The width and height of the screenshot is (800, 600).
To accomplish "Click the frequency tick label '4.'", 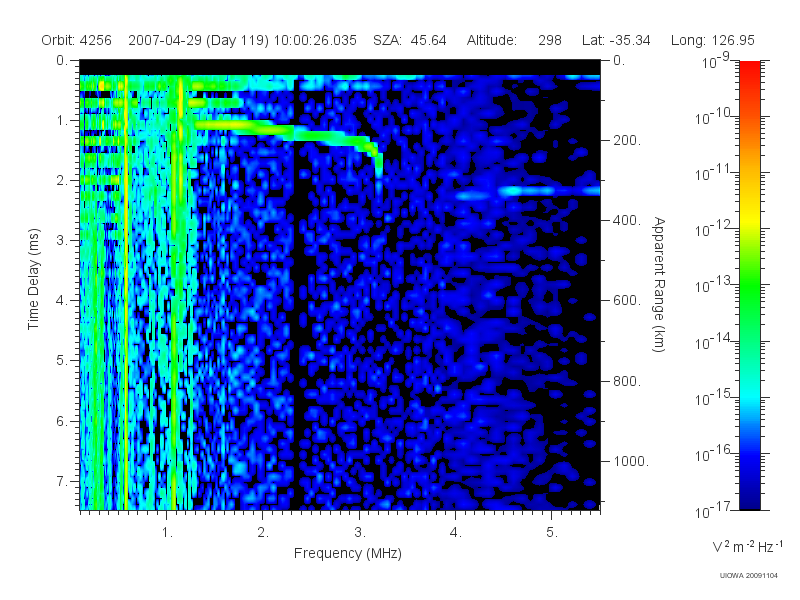I will click(456, 533).
